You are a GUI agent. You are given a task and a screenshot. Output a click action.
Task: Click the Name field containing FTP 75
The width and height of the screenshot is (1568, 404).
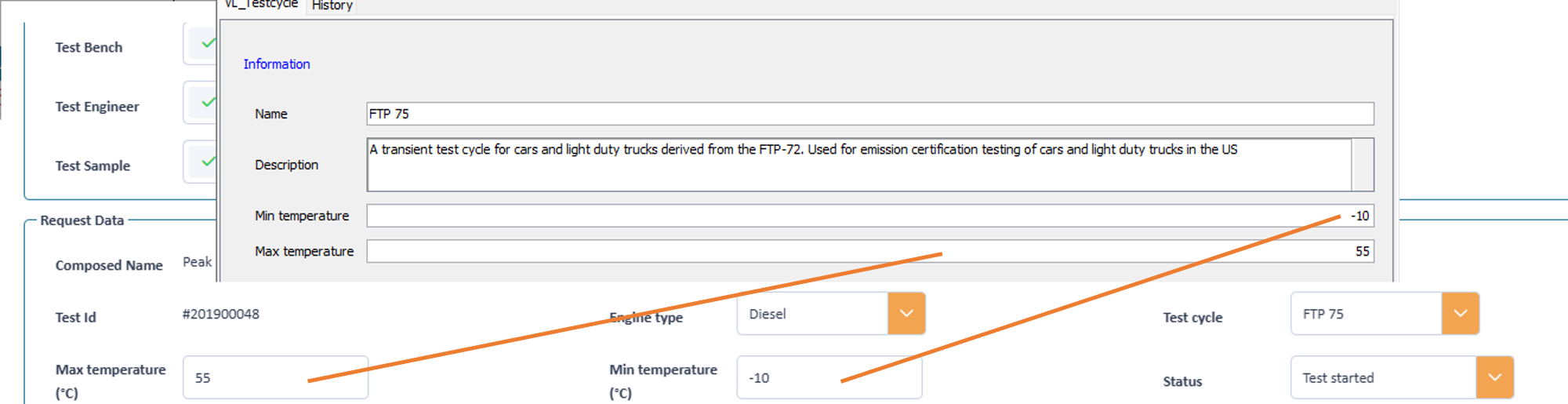coord(870,114)
